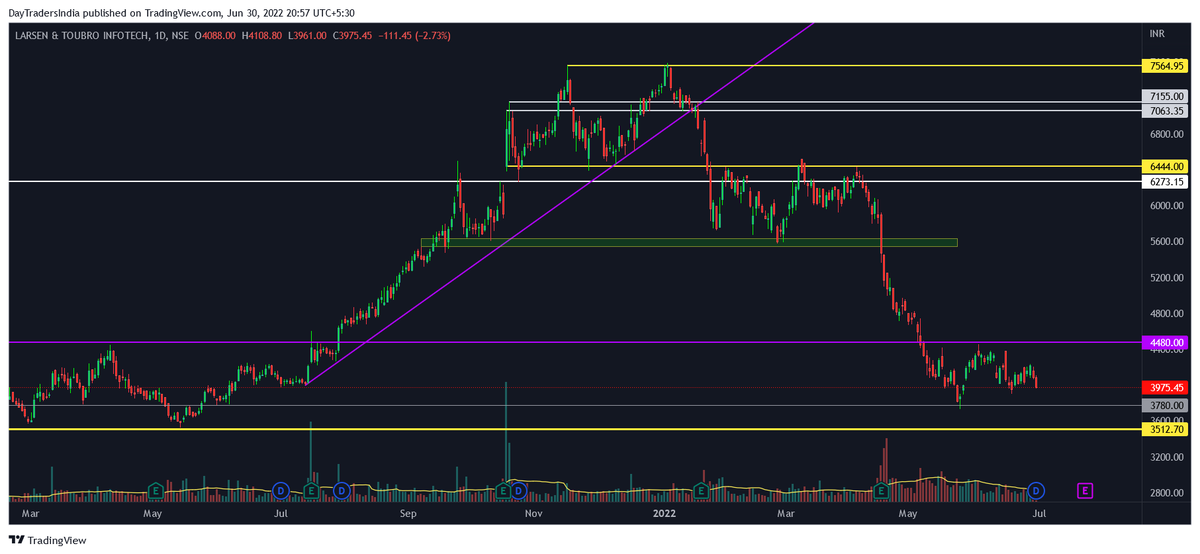Open the dividend D marker at July 2021

[281, 490]
